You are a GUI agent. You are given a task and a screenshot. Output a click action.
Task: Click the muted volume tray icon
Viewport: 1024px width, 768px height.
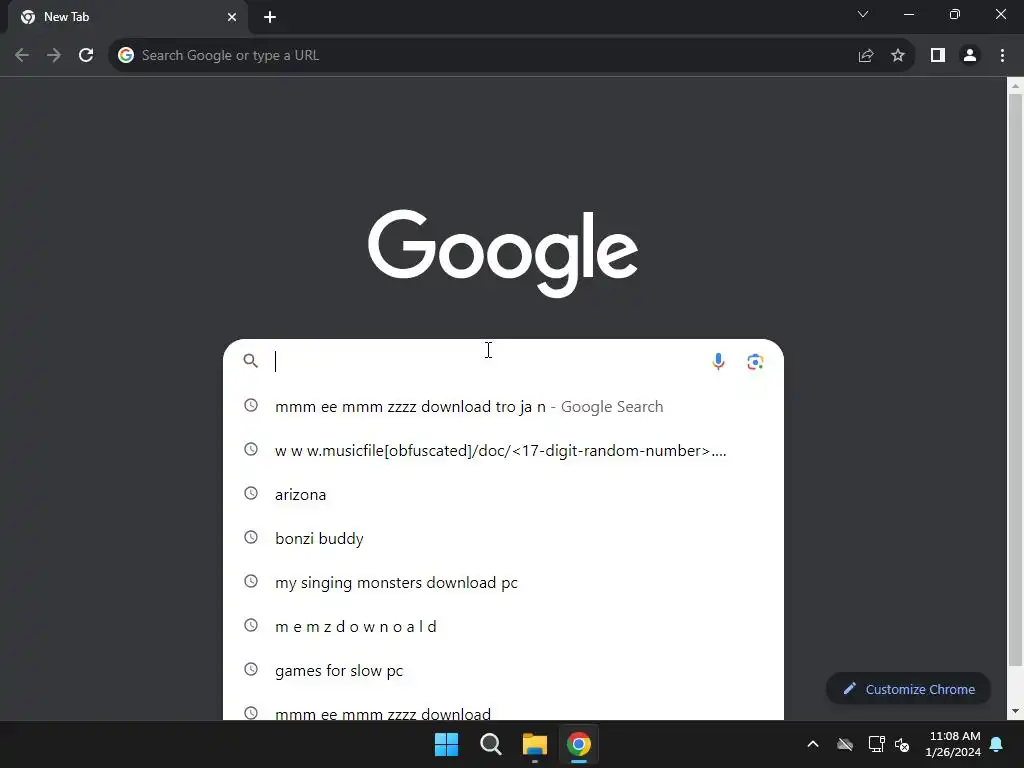(902, 744)
